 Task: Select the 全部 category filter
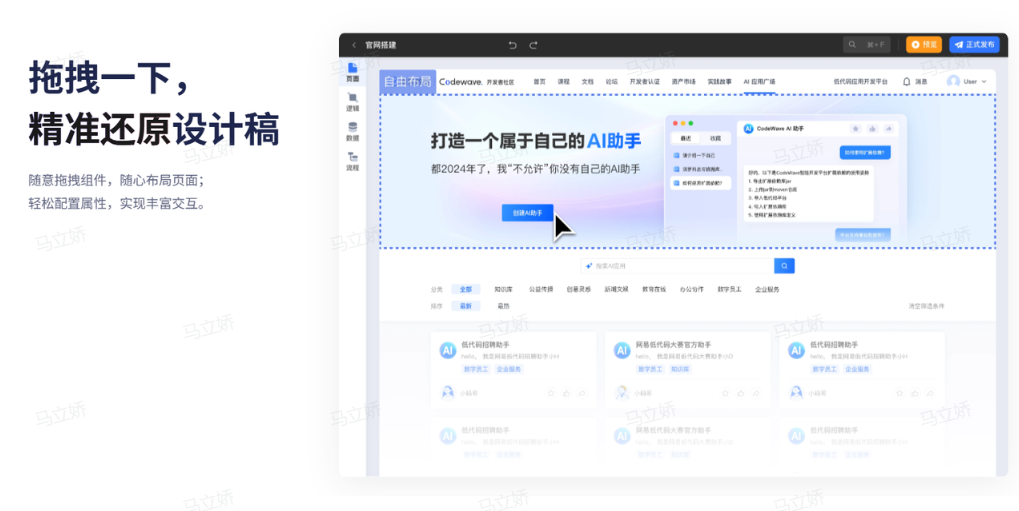[466, 289]
